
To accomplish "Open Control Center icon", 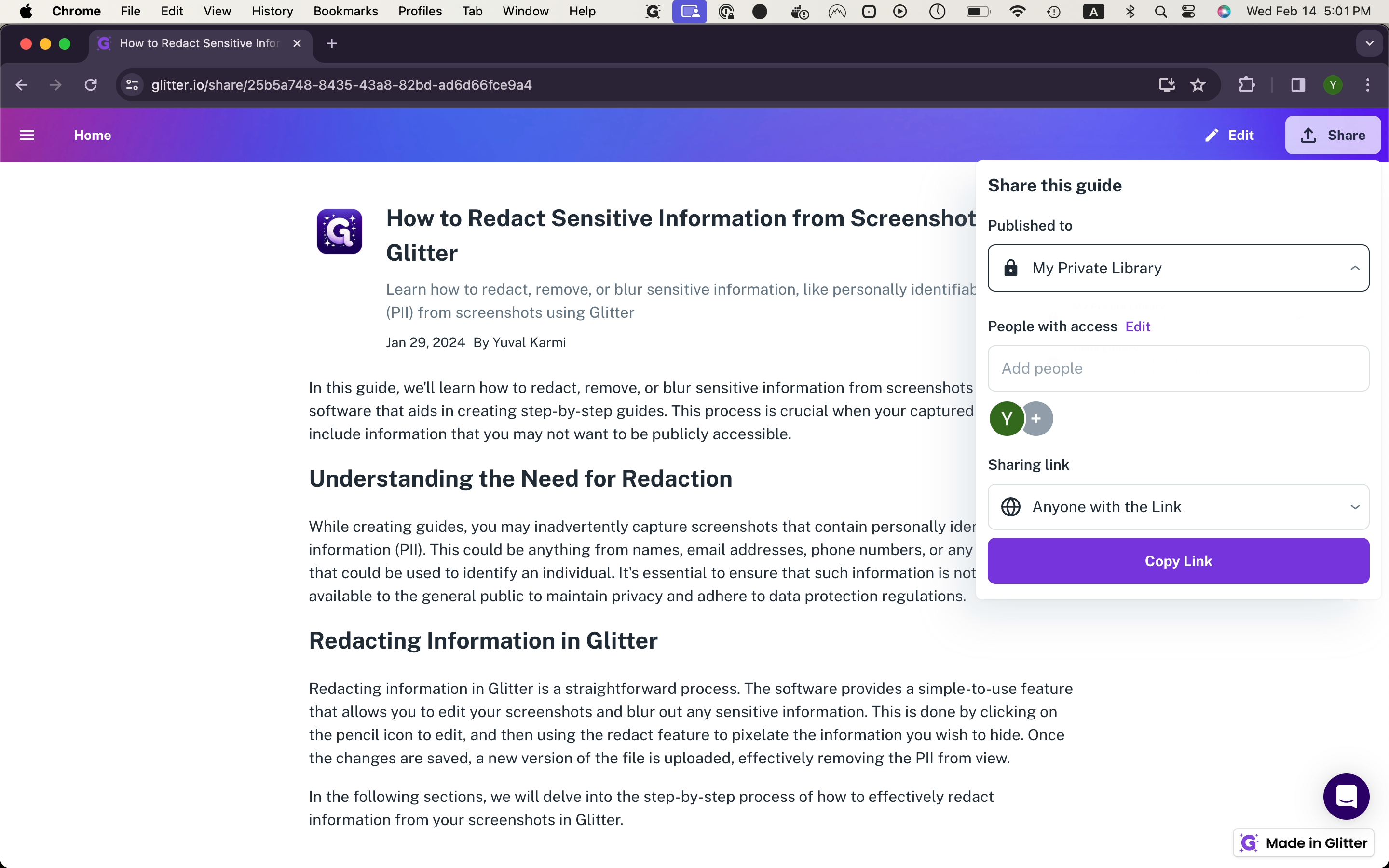I will click(1189, 11).
